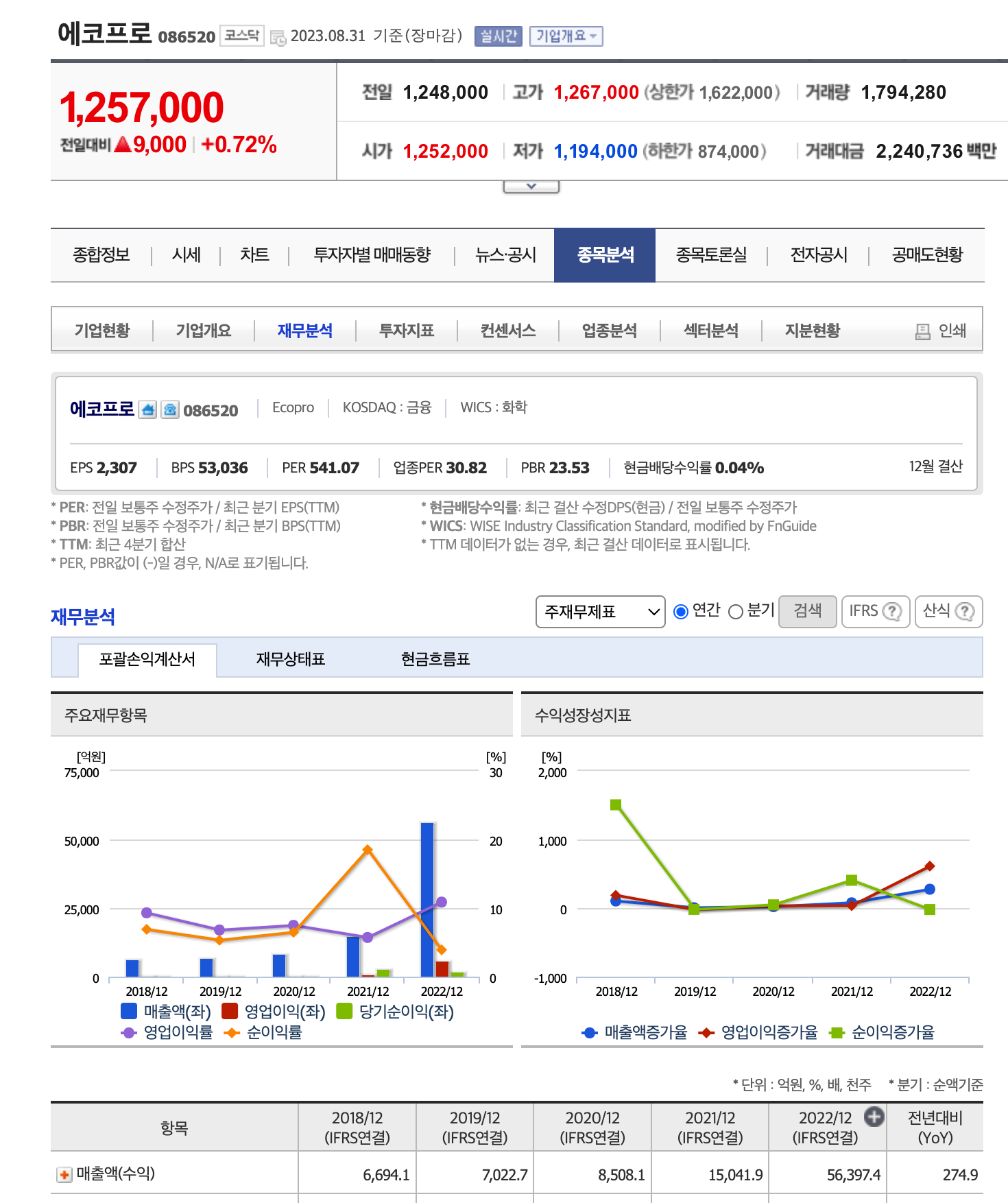Switch to 지분현황 sub-tab

click(813, 331)
